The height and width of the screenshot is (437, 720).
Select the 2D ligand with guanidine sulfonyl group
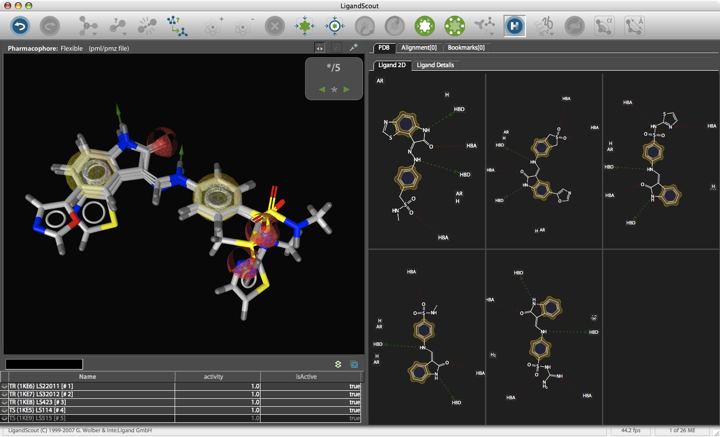544,337
